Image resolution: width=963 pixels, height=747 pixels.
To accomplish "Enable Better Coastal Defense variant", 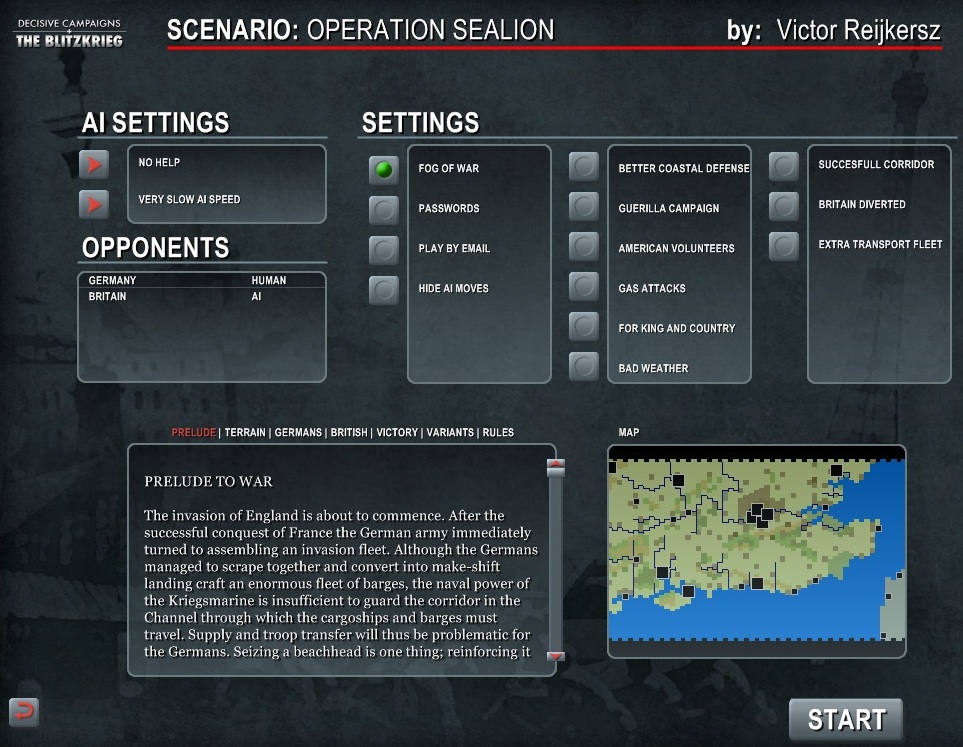I will [583, 166].
